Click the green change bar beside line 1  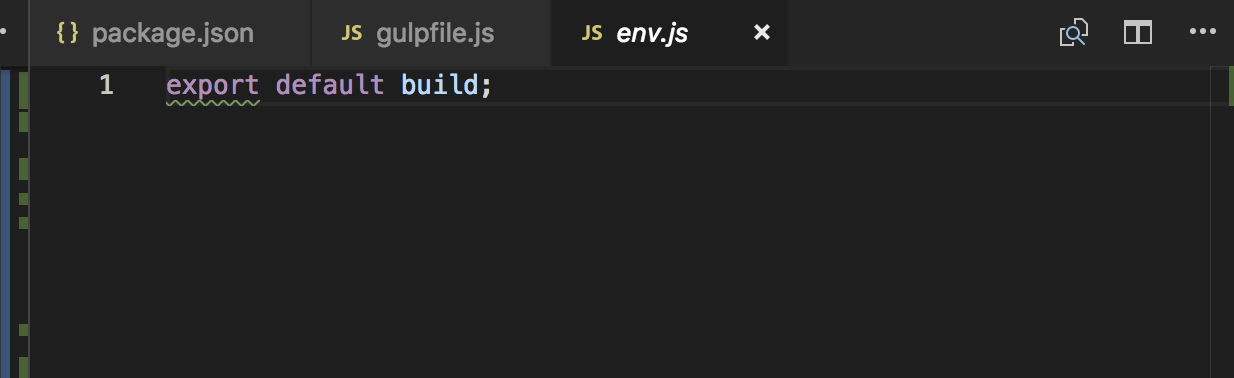click(24, 88)
